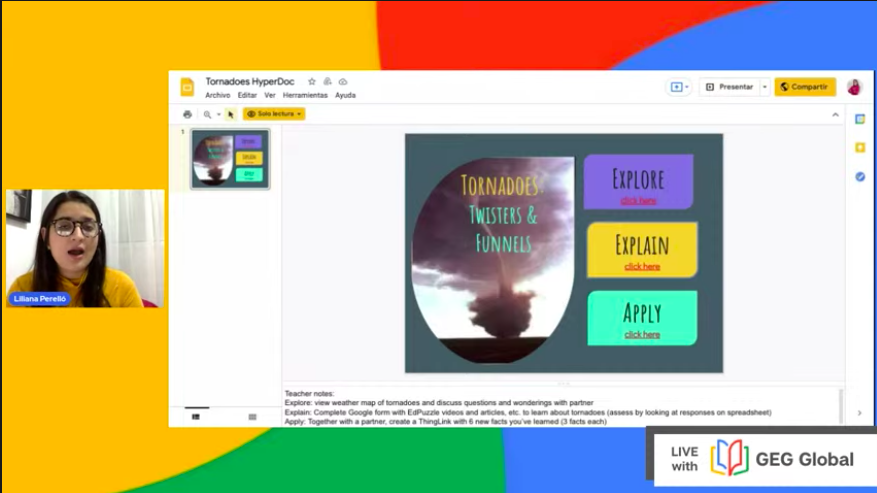The image size is (877, 493).
Task: Click the Teacher notes text area
Action: tap(560, 407)
